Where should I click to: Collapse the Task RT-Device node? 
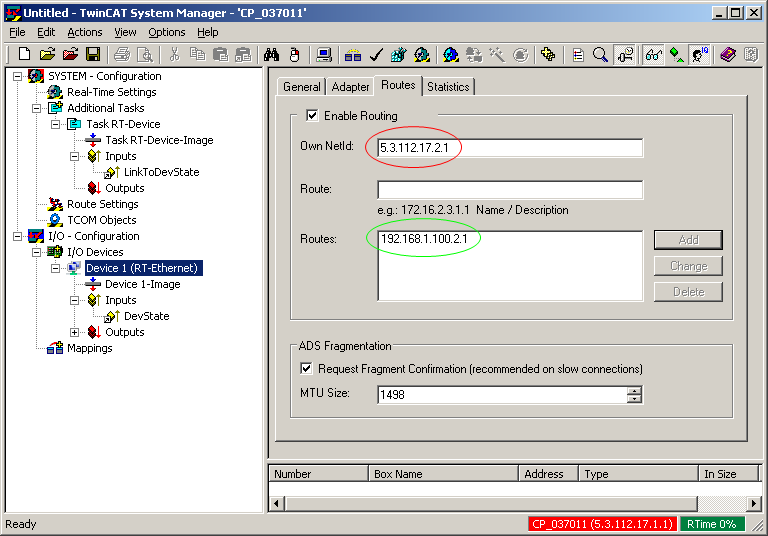pyautogui.click(x=56, y=124)
